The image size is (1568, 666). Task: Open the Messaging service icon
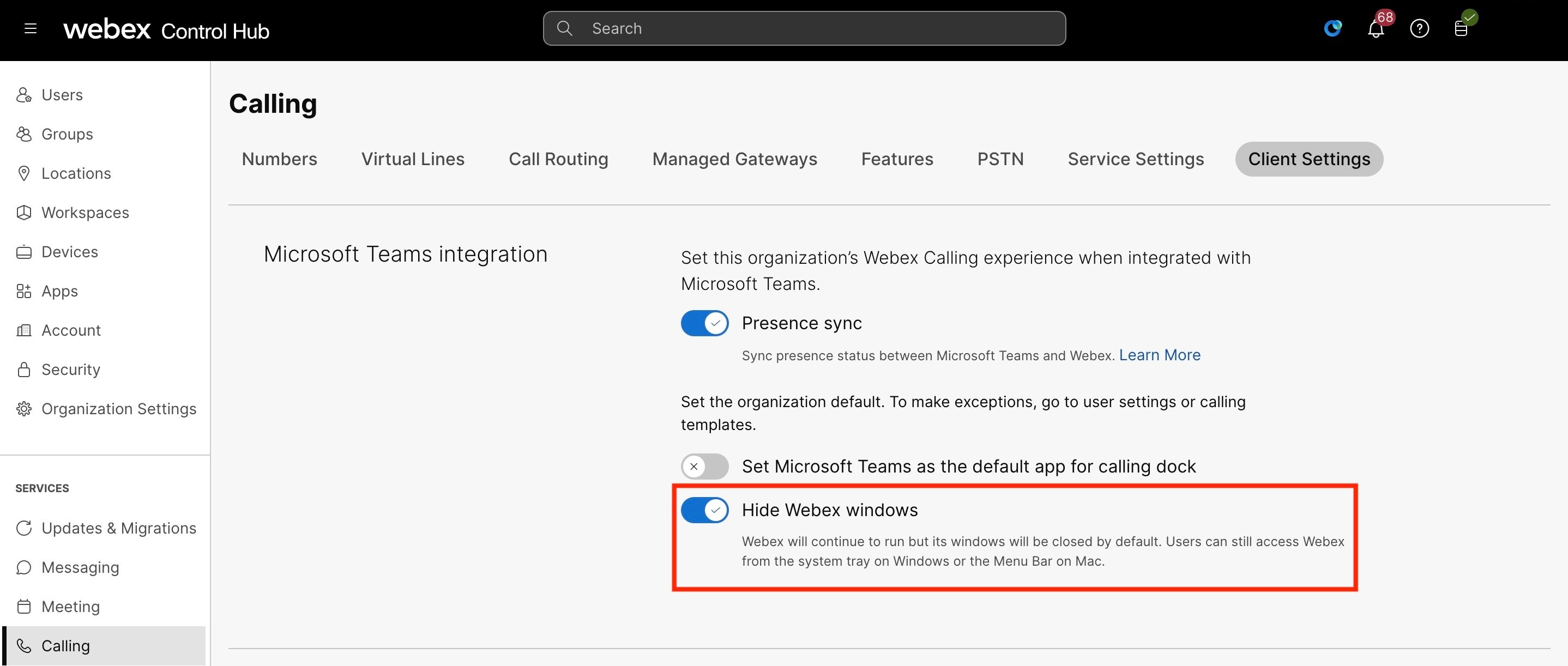24,567
